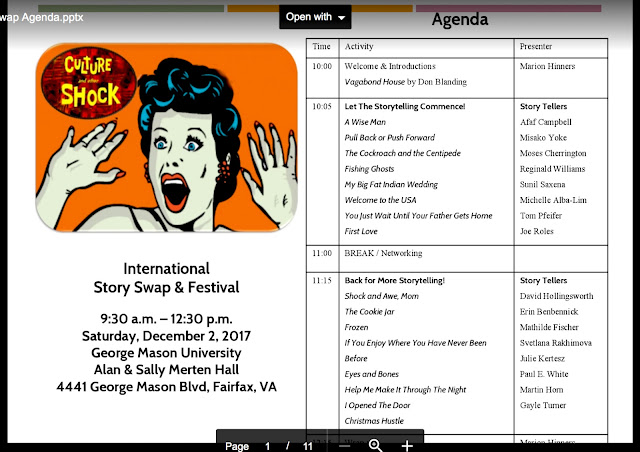Image resolution: width=640 pixels, height=452 pixels.
Task: Click the '9:30 a.m. – 12:30 p.m.' line
Action: coord(167,318)
